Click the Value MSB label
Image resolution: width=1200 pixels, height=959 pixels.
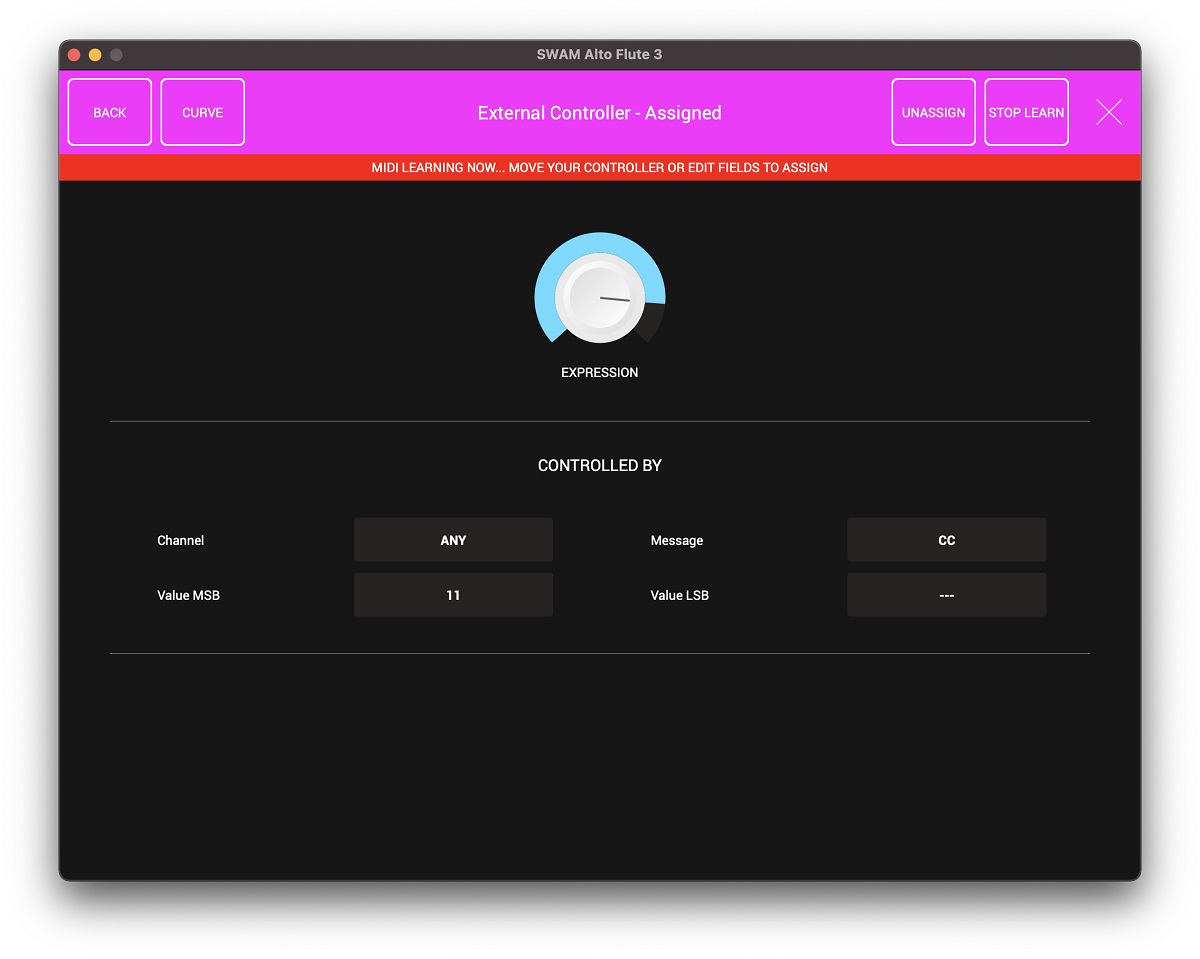tap(188, 595)
